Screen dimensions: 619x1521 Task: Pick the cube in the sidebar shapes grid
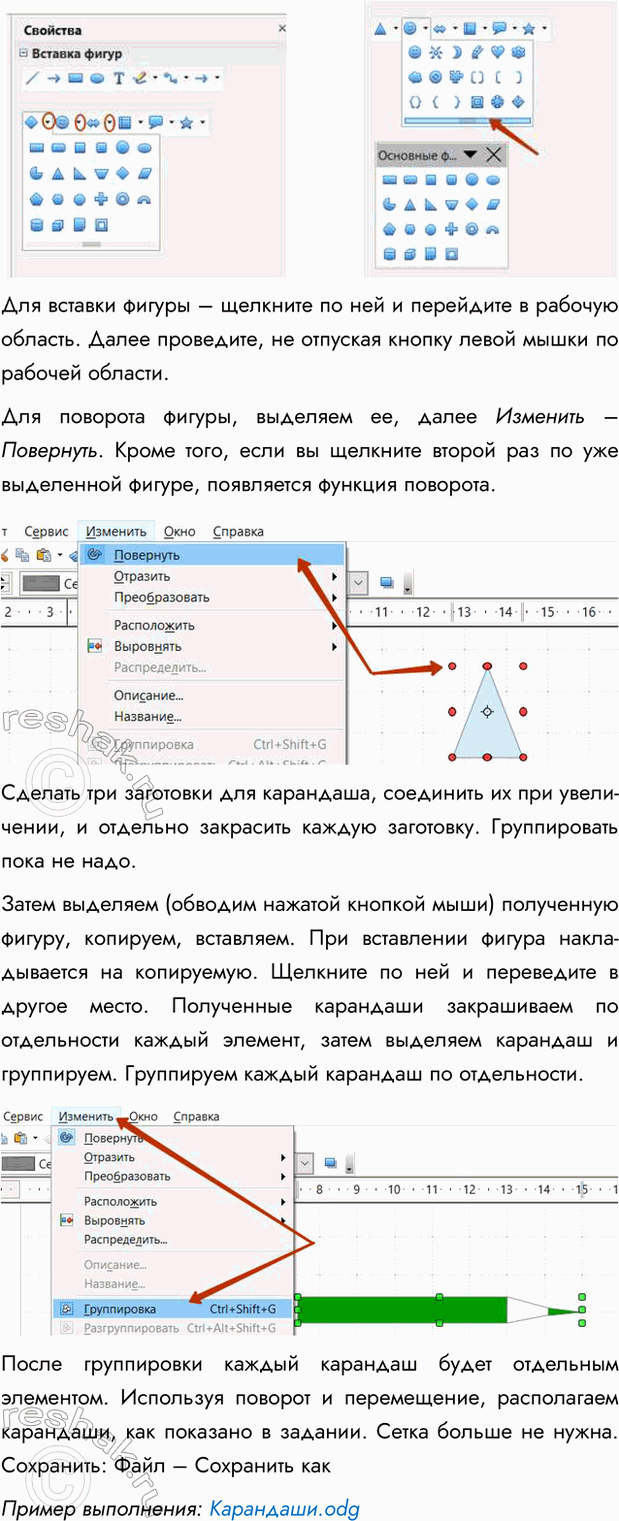point(57,224)
